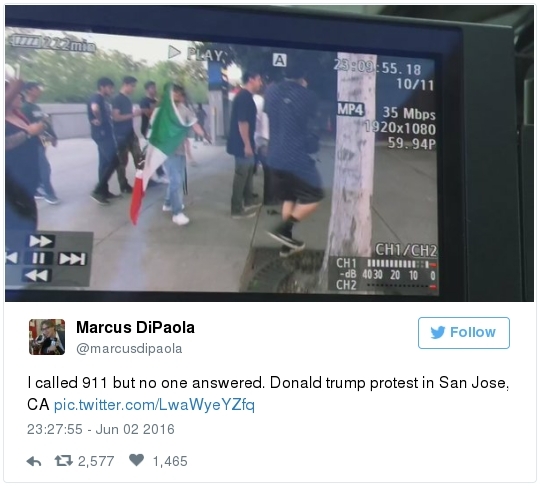Click the skip-to-previous icon on camera screen

pyautogui.click(x=11, y=257)
